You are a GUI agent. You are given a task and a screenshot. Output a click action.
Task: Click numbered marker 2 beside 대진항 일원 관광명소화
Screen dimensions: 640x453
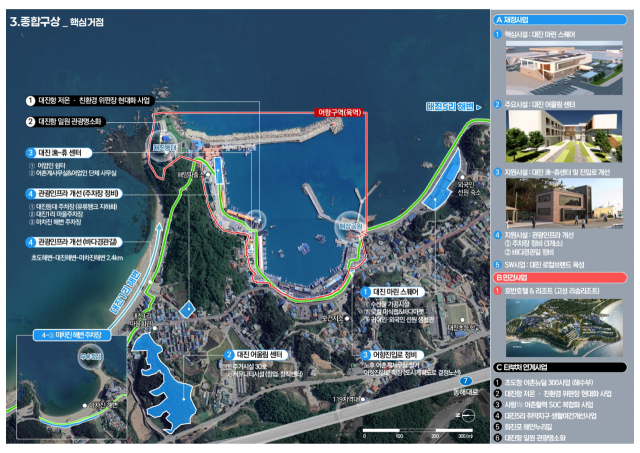click(x=30, y=122)
